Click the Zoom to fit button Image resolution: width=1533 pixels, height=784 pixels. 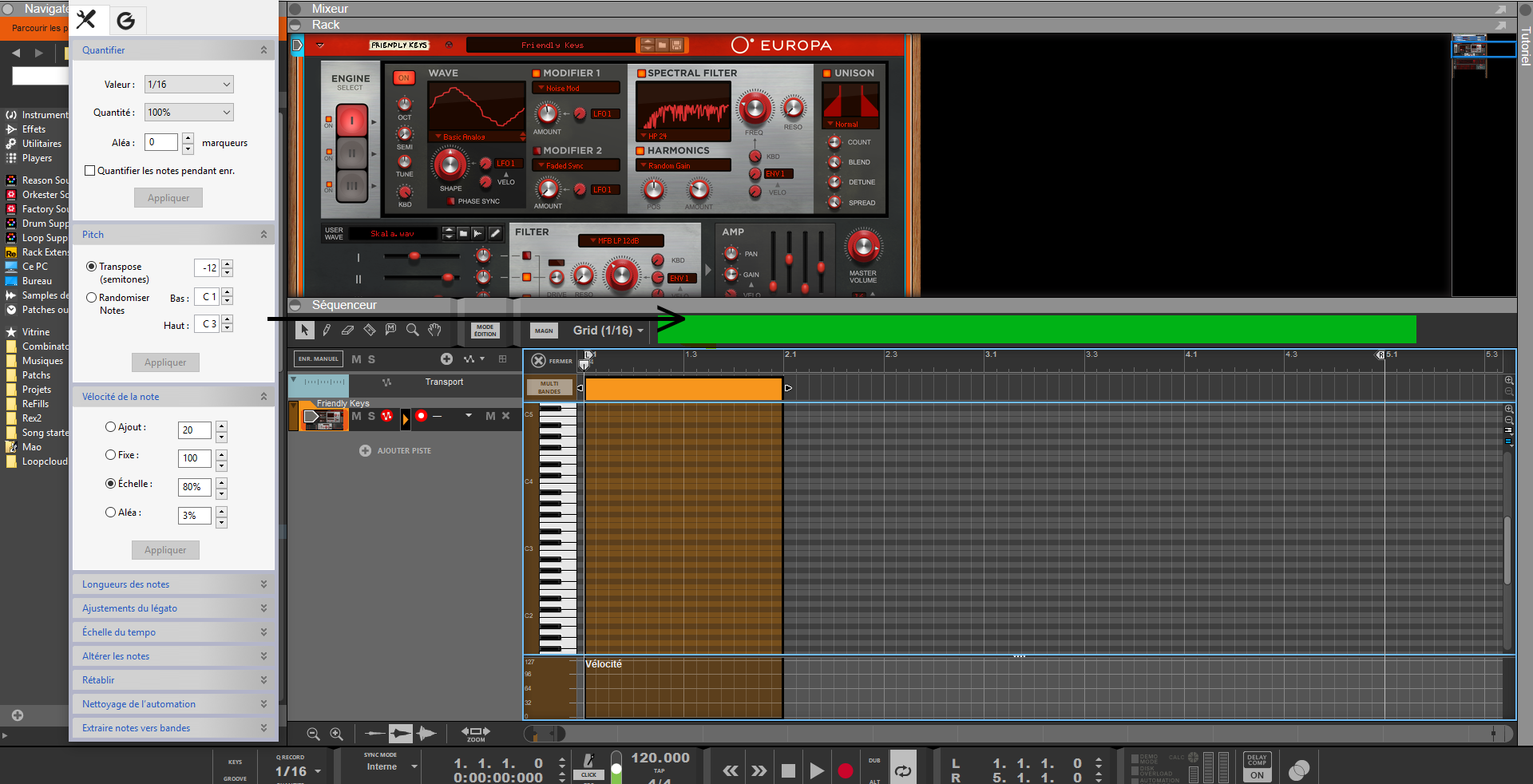pos(476,734)
